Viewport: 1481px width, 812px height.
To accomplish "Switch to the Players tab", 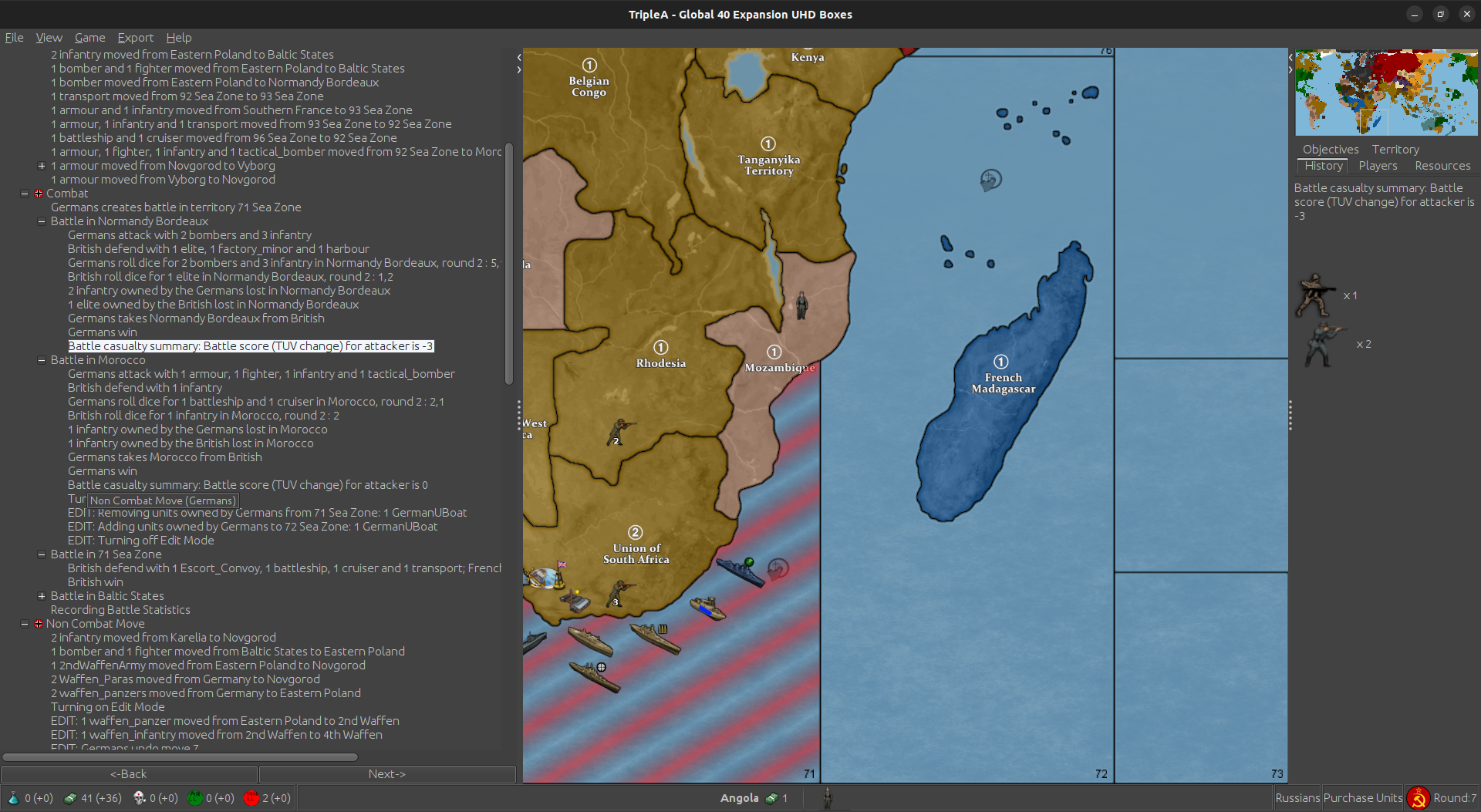I will (1378, 166).
